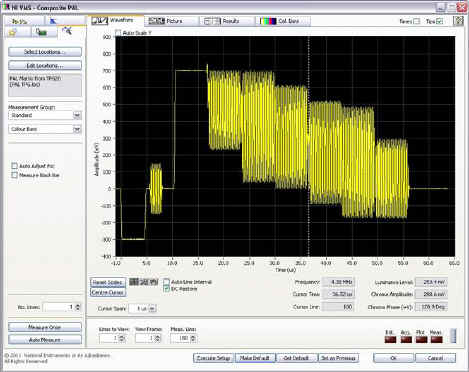Click the Frequency value field

click(338, 282)
